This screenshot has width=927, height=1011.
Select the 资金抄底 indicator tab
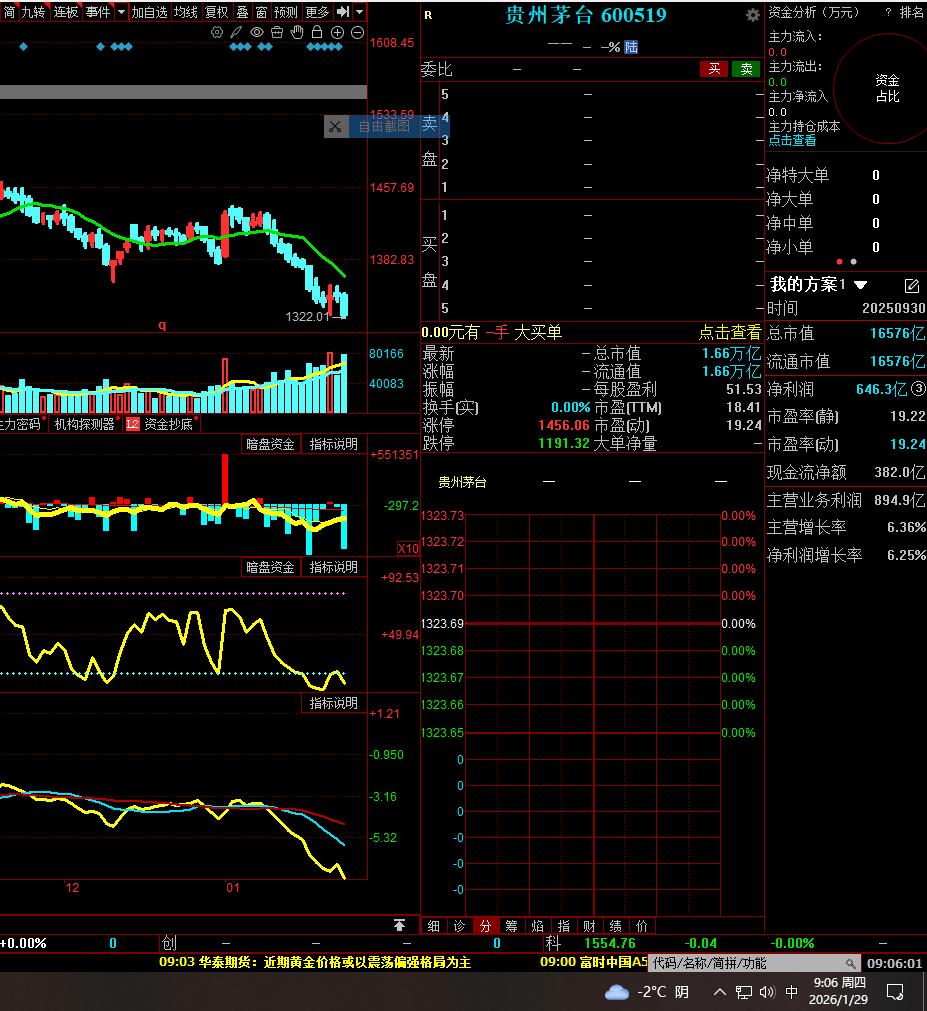click(168, 424)
